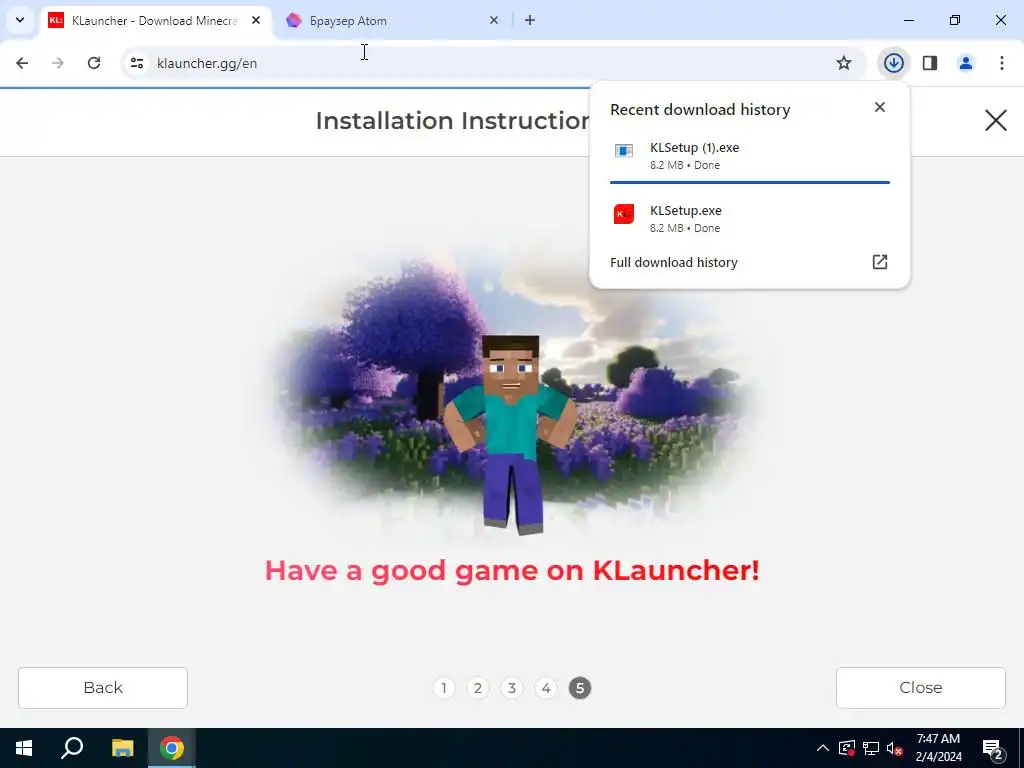
Task: Open the taskbar clock and date
Action: [938, 748]
